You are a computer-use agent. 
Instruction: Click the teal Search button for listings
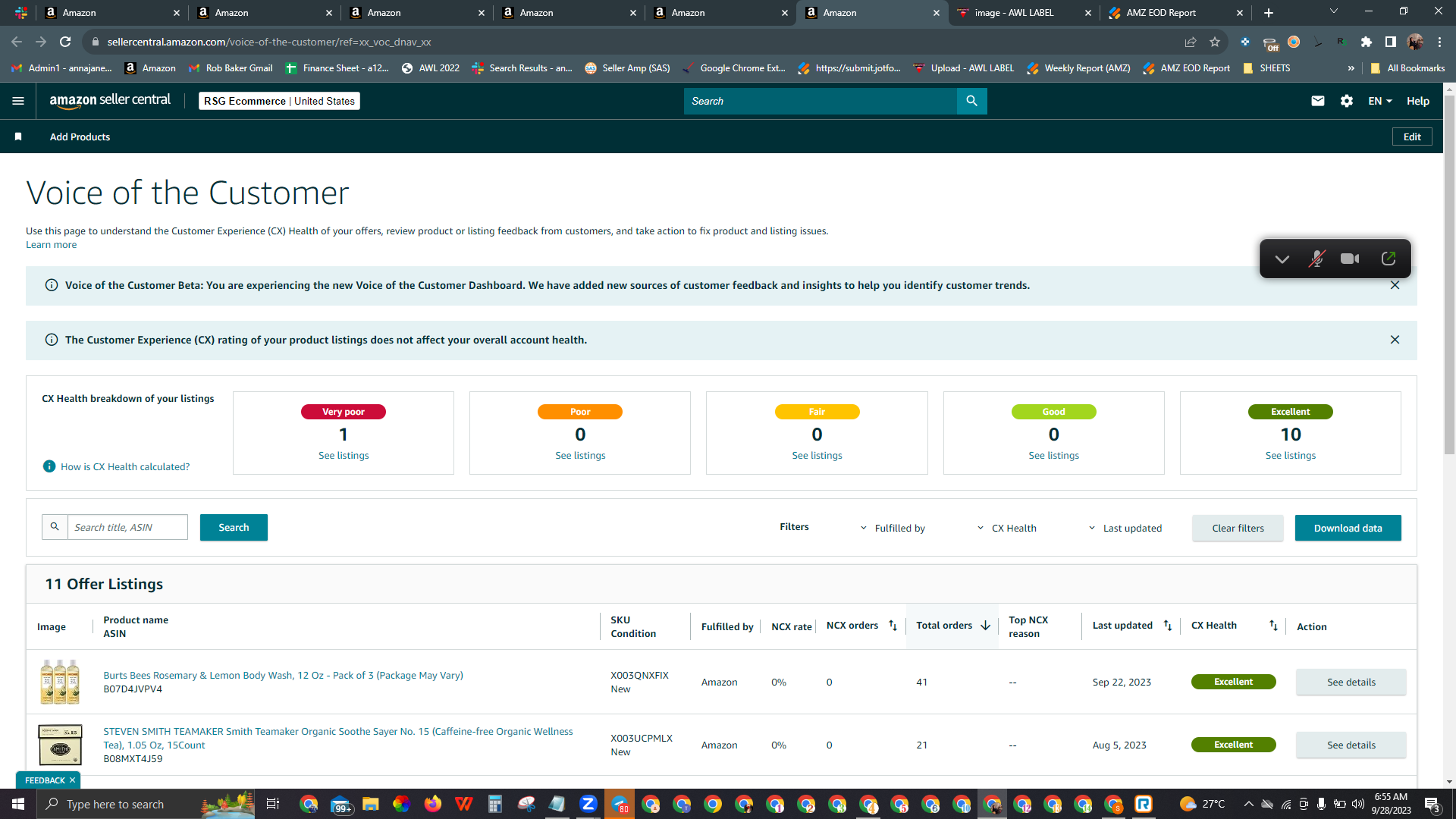[x=234, y=527]
